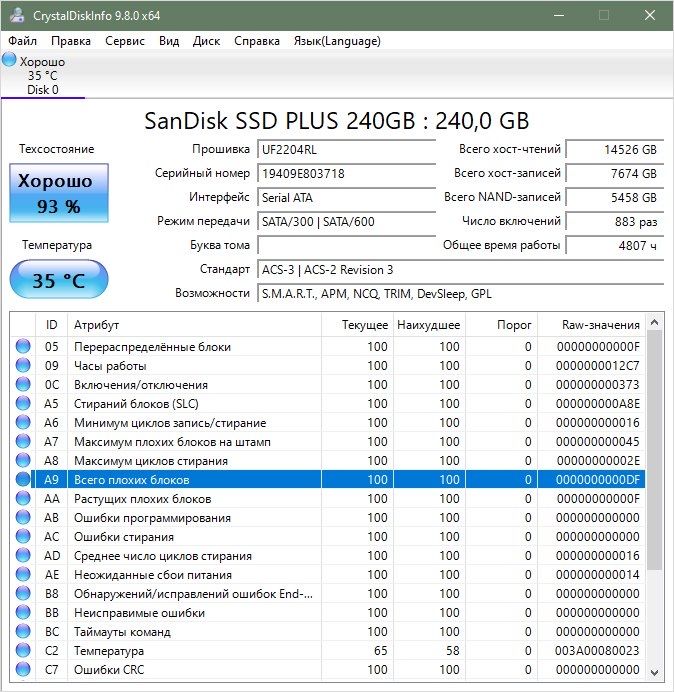Click status orb of row AE Неожиданные сбои питания
The height and width of the screenshot is (692, 674).
click(x=23, y=574)
